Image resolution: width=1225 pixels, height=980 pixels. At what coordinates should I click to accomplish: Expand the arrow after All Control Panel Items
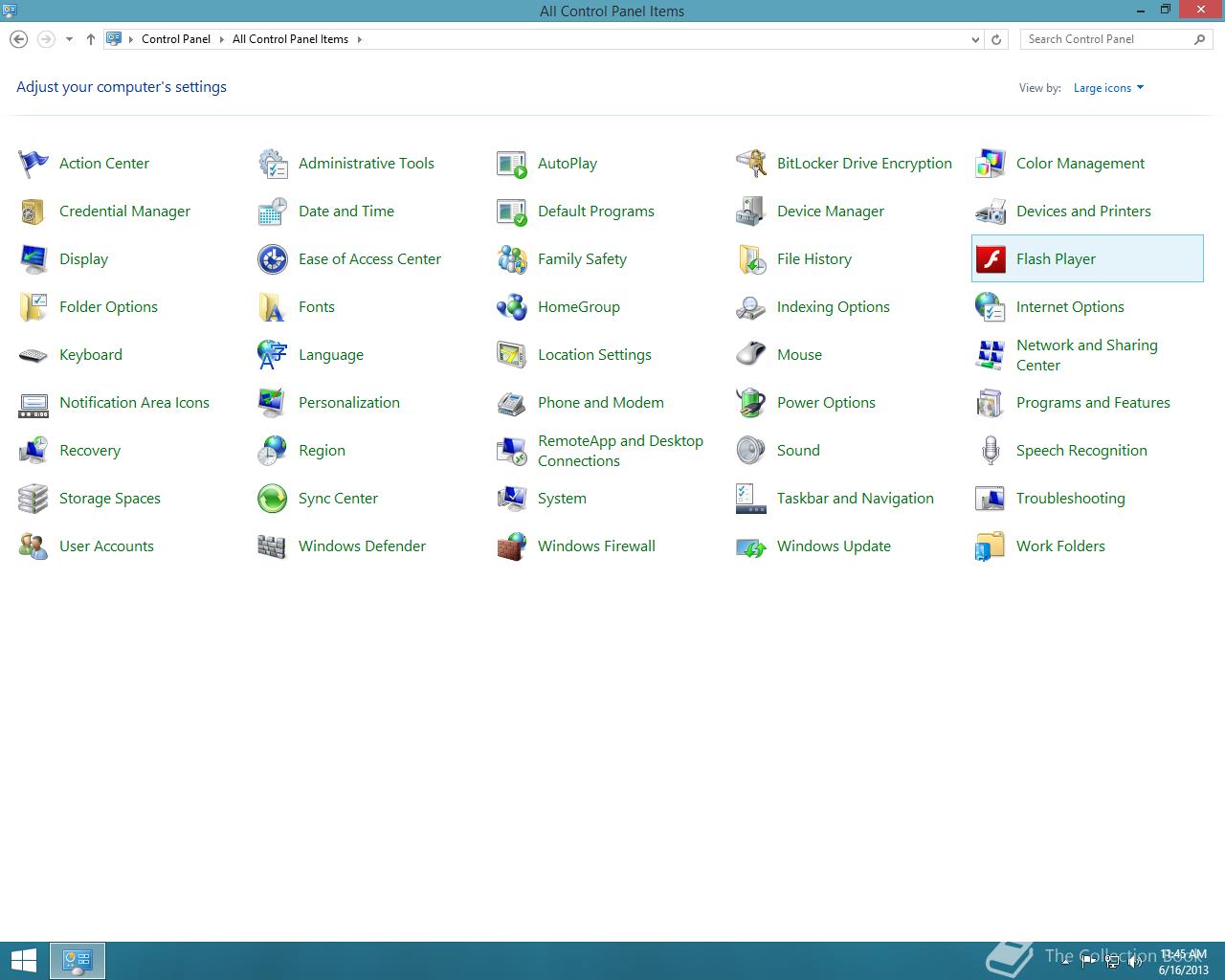360,39
